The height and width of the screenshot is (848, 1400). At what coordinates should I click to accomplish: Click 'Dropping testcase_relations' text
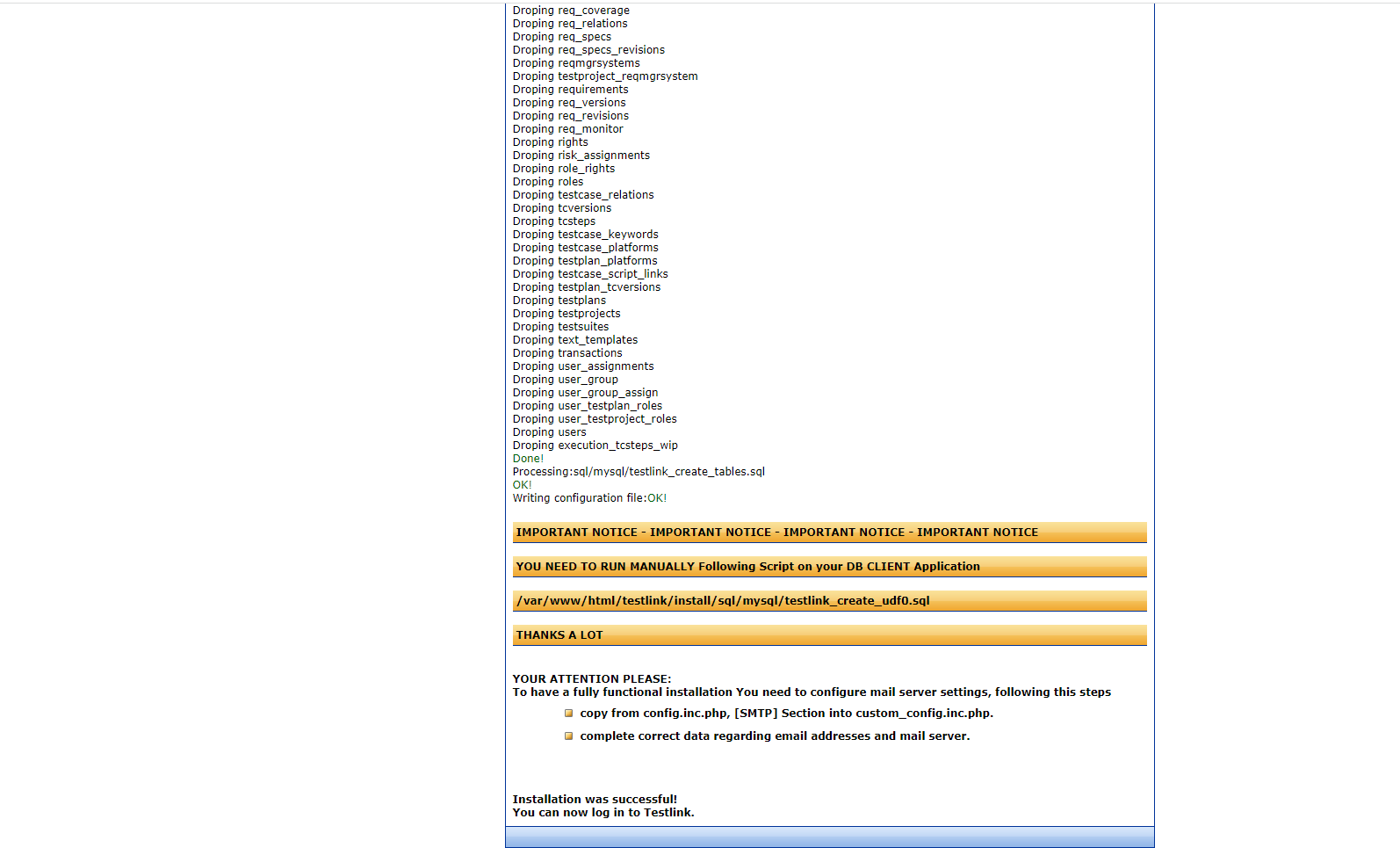tap(583, 195)
